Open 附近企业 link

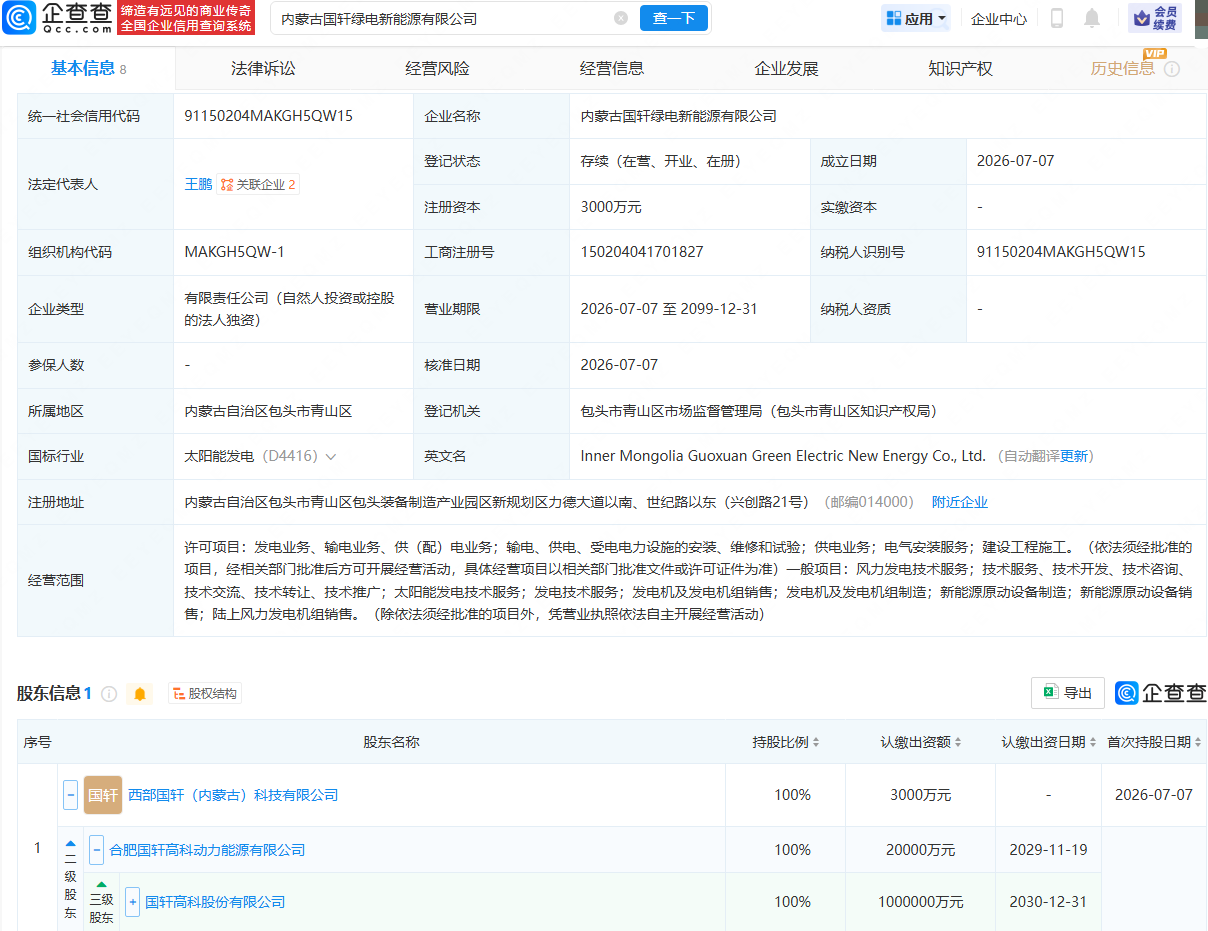960,502
